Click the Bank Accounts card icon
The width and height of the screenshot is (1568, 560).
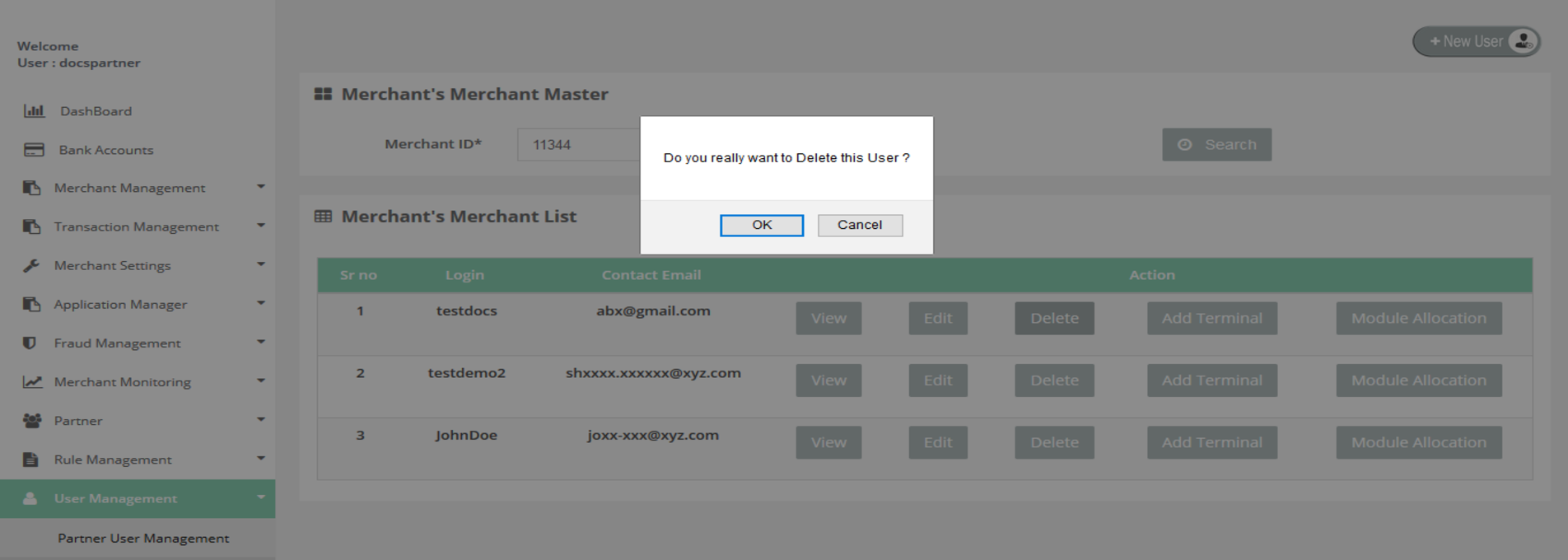click(x=34, y=150)
